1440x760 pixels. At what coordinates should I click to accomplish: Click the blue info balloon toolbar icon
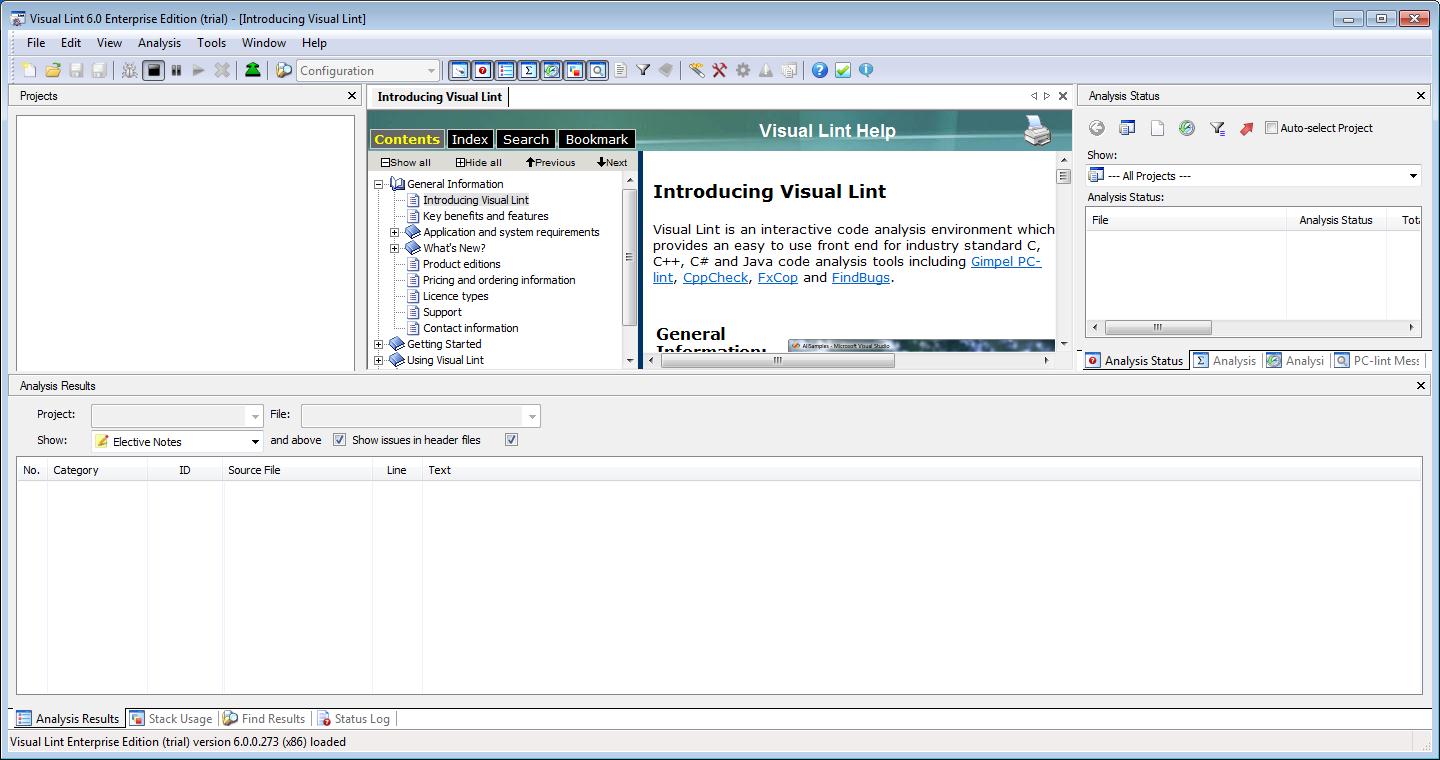865,70
